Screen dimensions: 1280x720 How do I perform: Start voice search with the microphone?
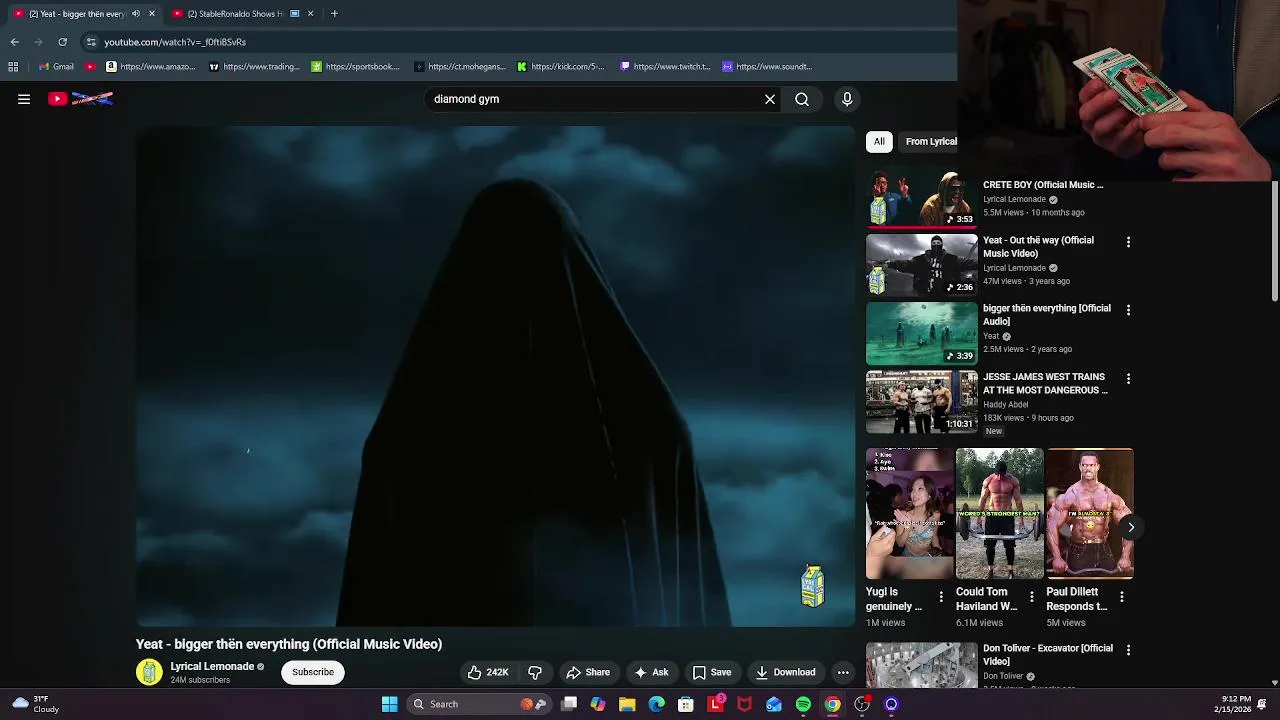point(847,99)
